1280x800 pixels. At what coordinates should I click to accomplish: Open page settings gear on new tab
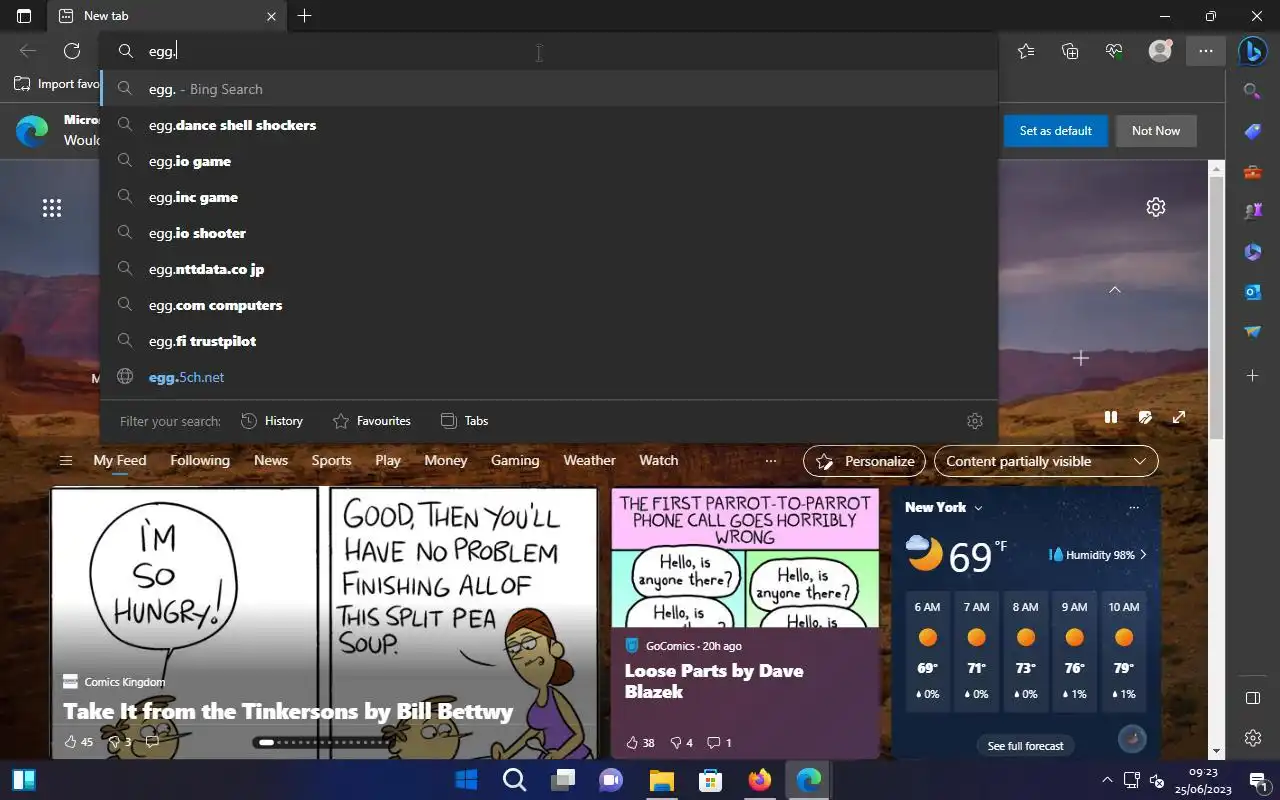point(1156,207)
